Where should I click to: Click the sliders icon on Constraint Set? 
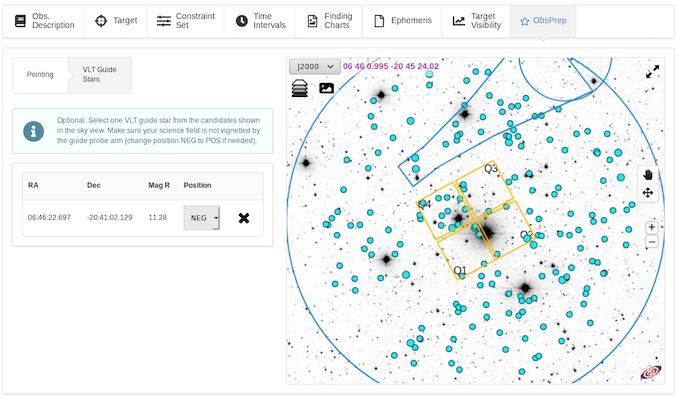click(164, 21)
